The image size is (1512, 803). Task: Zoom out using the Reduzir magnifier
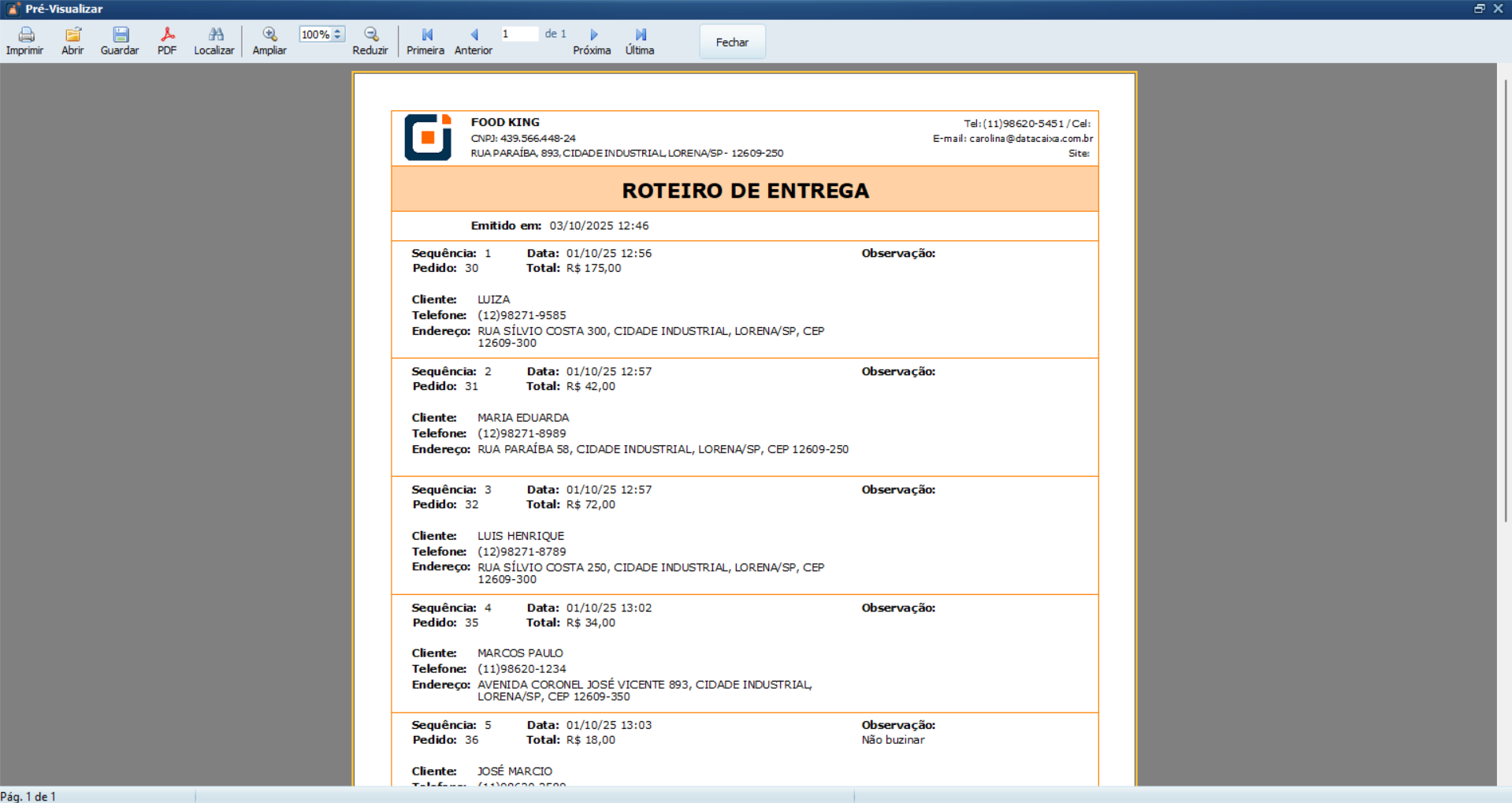coord(370,35)
